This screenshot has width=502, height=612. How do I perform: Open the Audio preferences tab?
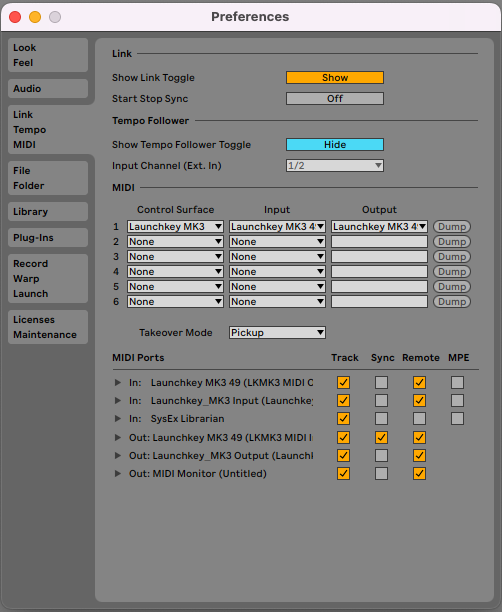point(48,89)
